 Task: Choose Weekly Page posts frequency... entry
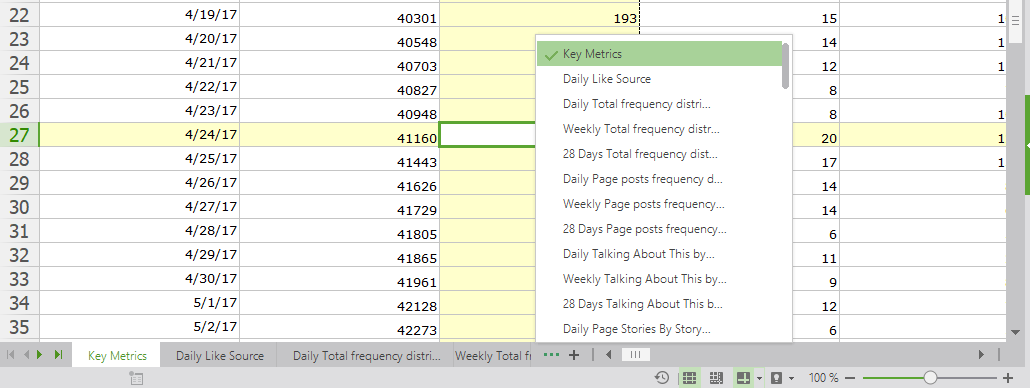[660, 204]
